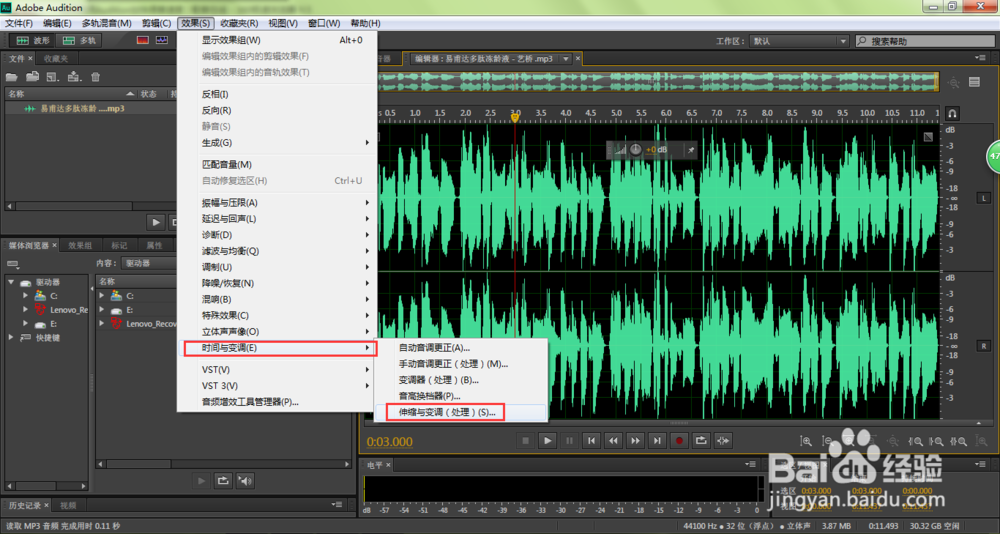
Task: Expand E: drive in left tree
Action: click(x=26, y=324)
